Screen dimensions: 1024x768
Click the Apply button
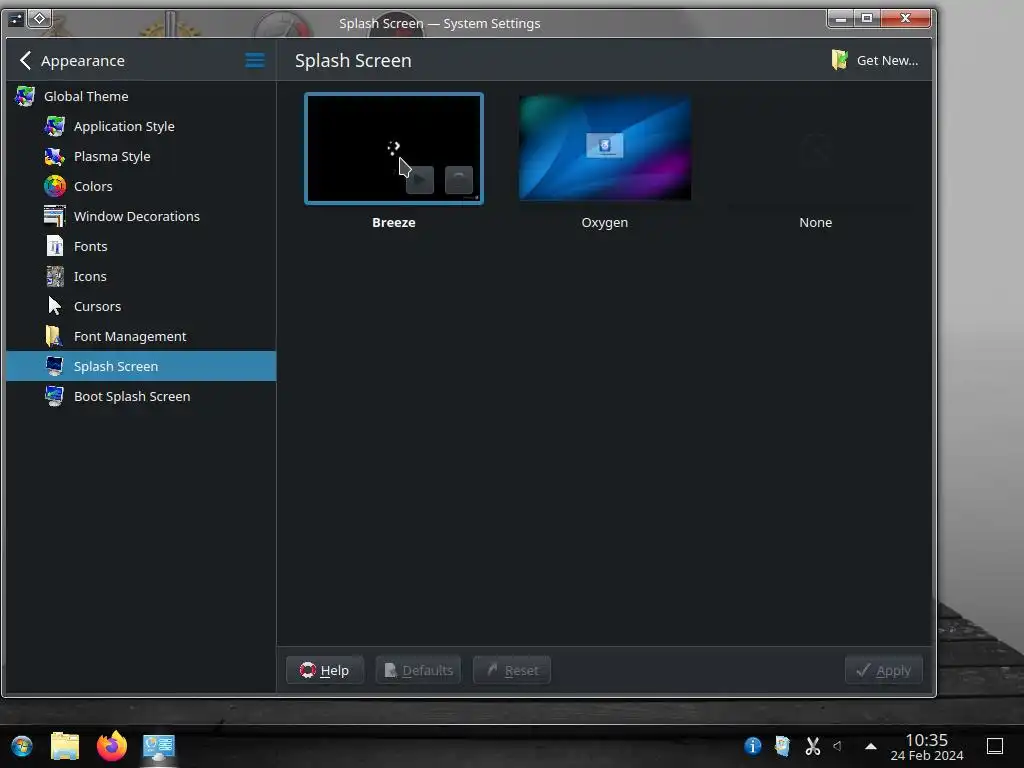[x=884, y=670]
